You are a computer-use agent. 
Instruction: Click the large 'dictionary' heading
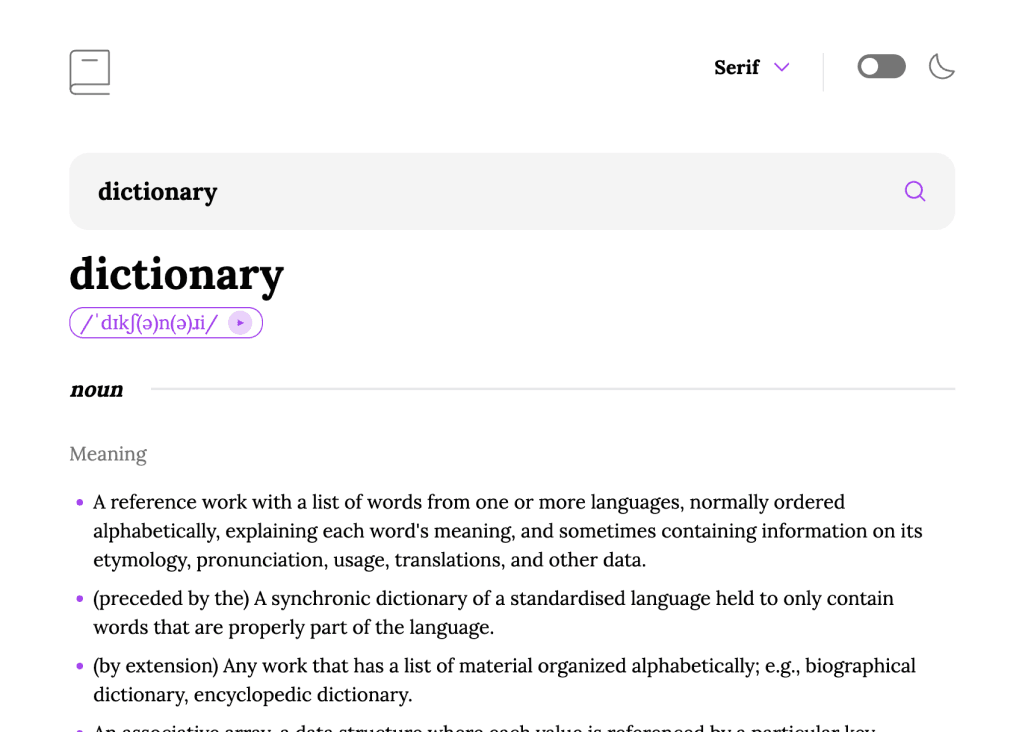176,273
